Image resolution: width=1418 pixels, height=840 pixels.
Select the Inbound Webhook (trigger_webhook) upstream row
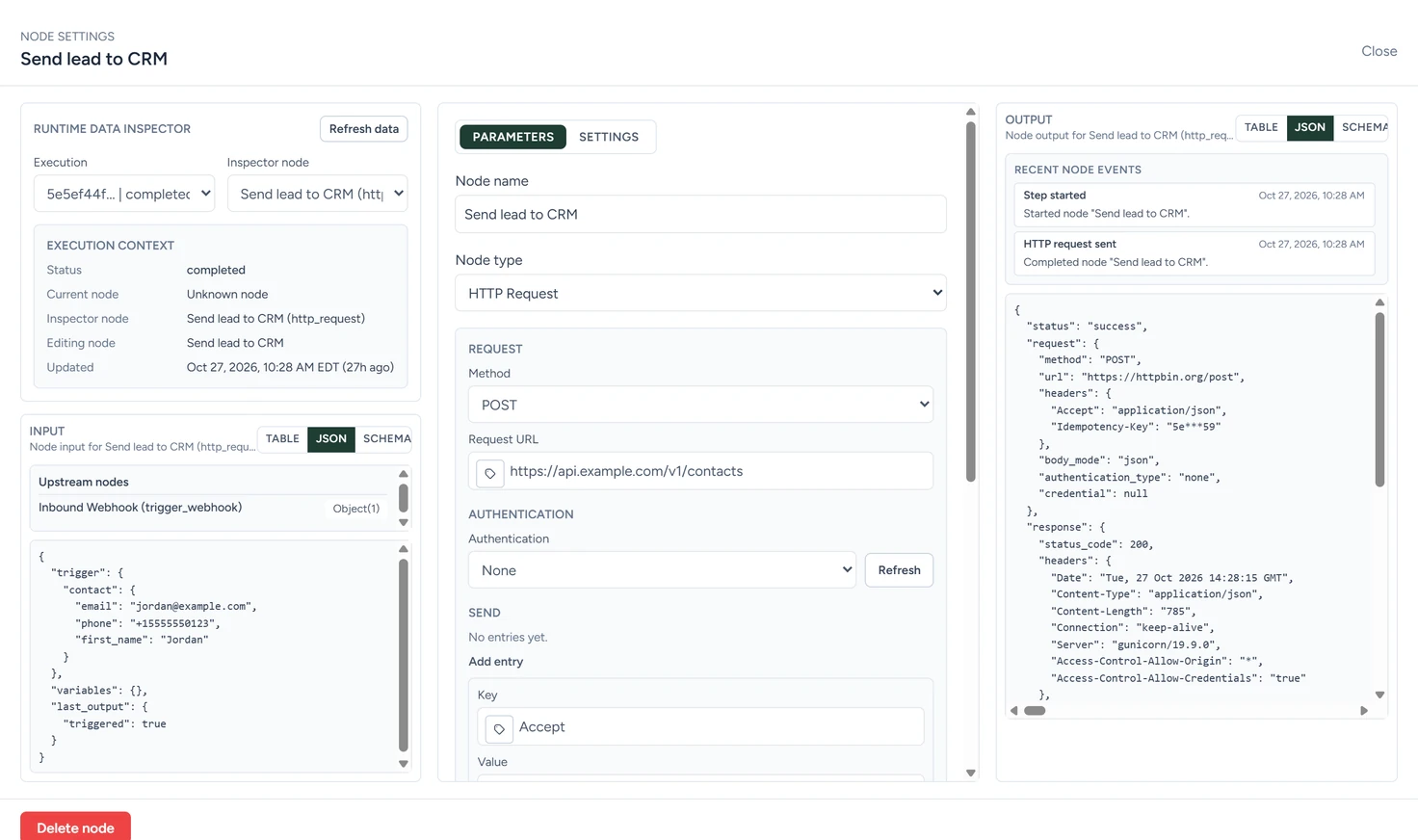pyautogui.click(x=209, y=508)
